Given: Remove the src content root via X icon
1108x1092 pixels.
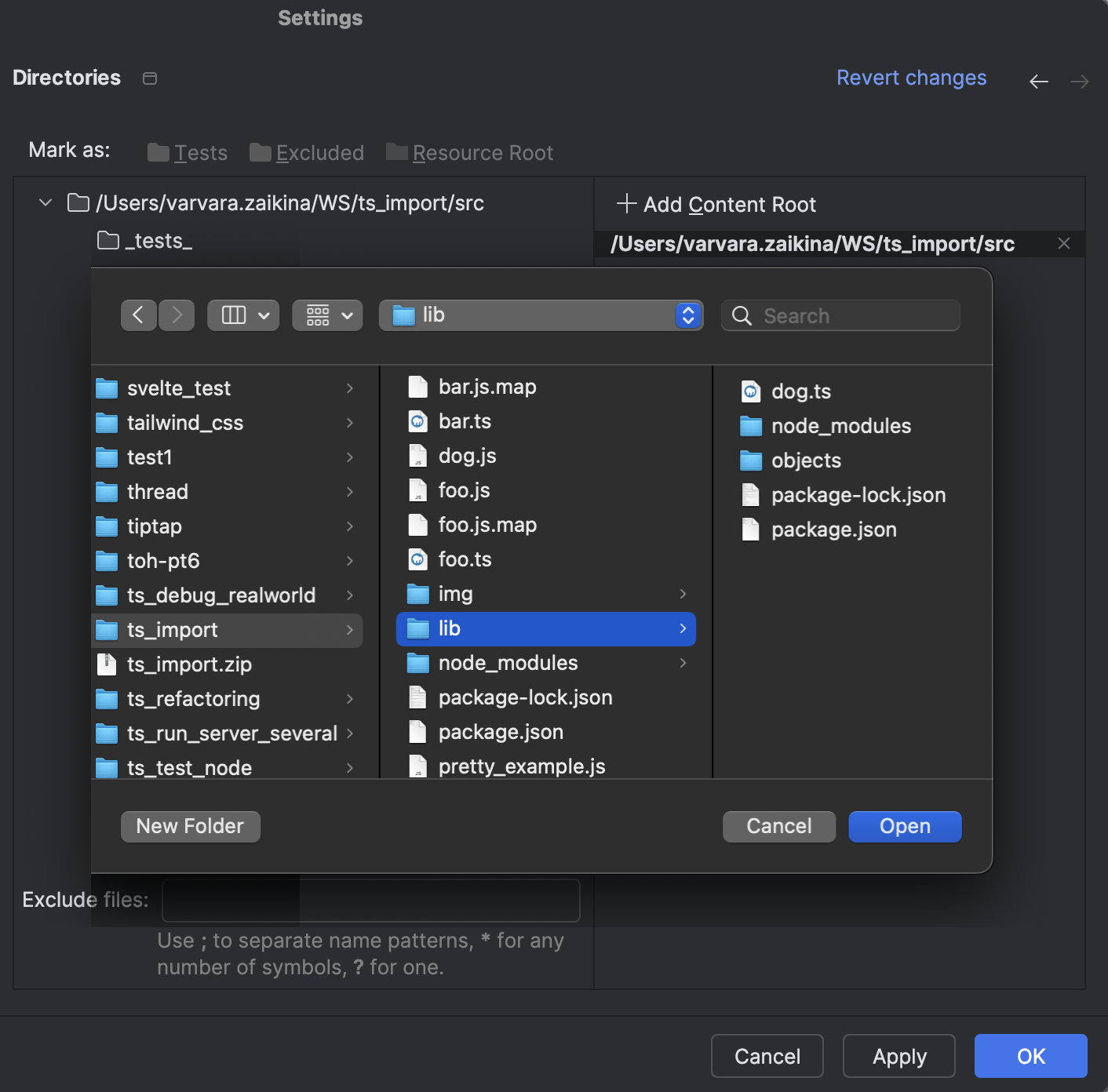Looking at the screenshot, I should (1063, 244).
